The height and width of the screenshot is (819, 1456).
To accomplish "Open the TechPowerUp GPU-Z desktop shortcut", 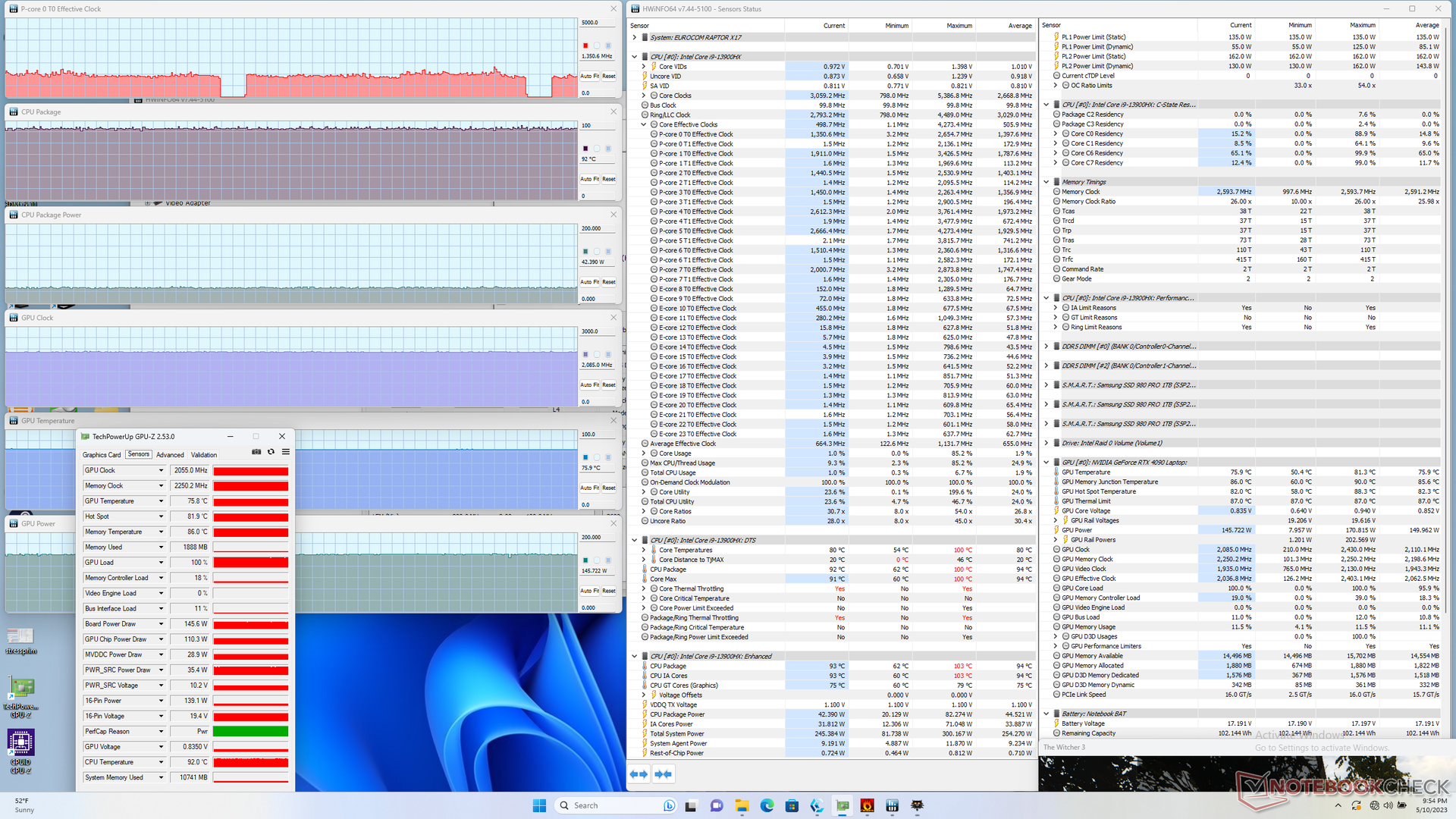I will (x=20, y=697).
